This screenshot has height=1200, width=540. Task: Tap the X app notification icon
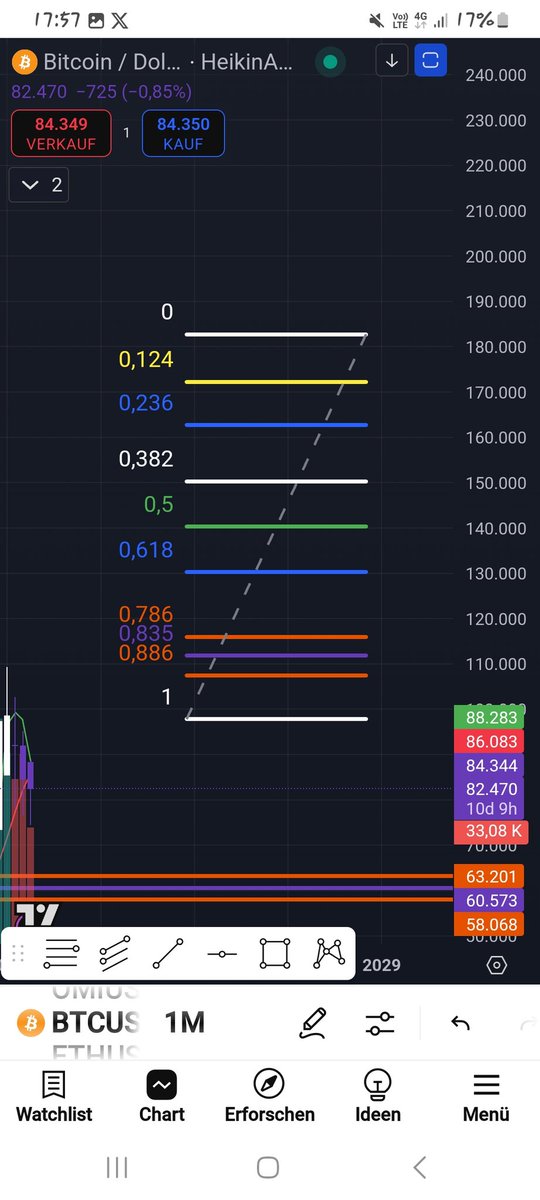point(121,19)
